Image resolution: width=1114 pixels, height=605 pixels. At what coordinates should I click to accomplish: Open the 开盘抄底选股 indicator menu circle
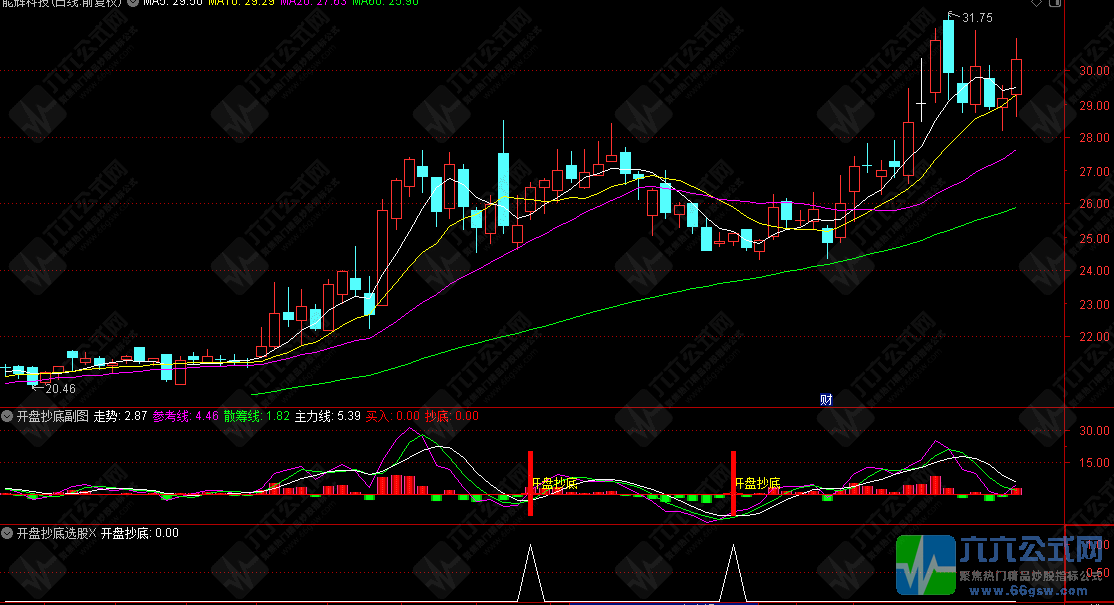click(7, 533)
